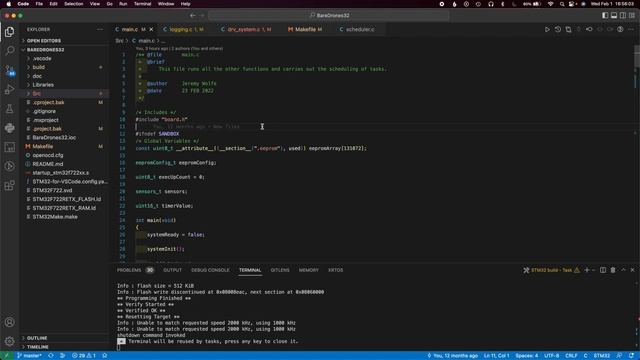Click CRLF end of line setting
The height and width of the screenshot is (360, 640).
(x=571, y=356)
